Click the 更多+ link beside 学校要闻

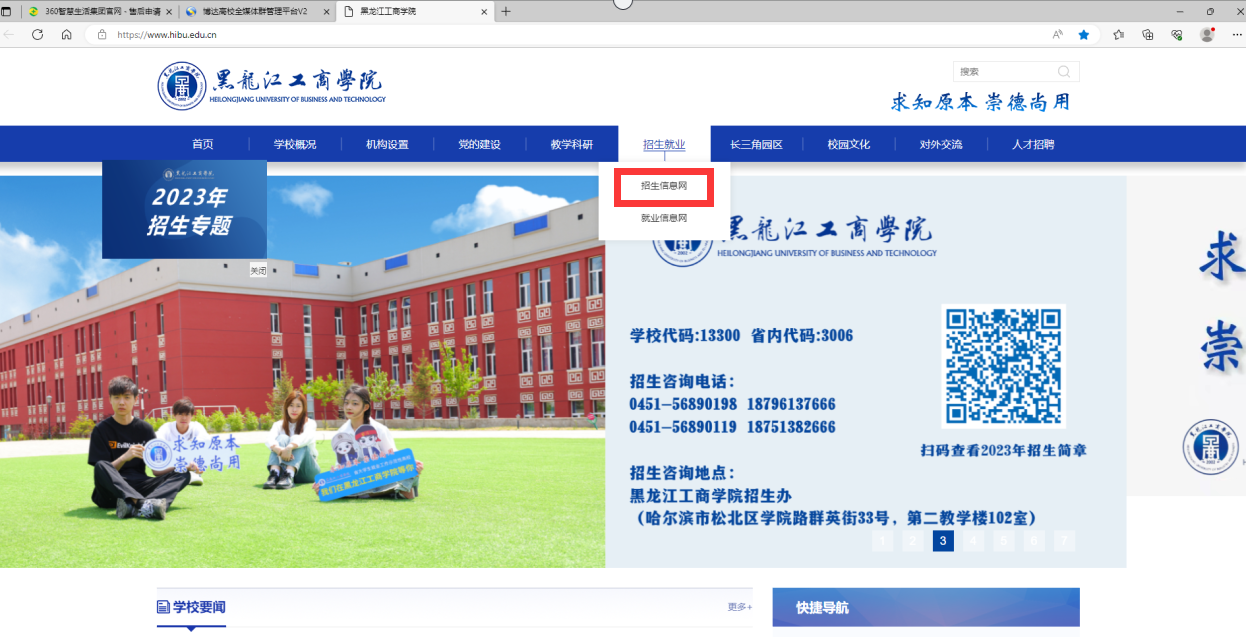[740, 607]
